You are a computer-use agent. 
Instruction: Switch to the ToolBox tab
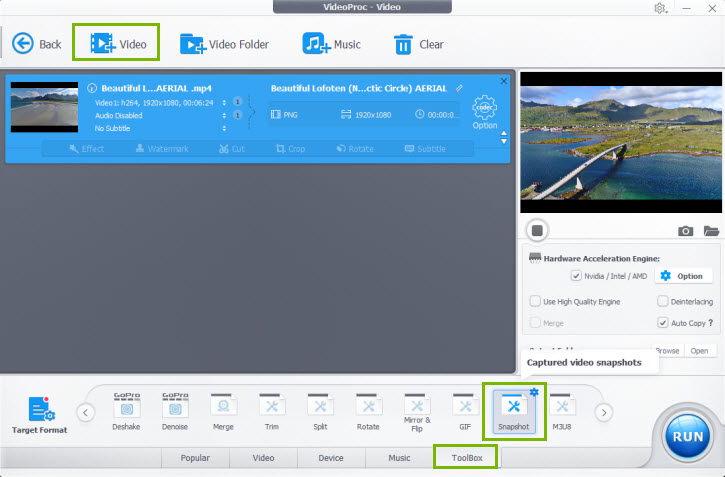click(467, 458)
